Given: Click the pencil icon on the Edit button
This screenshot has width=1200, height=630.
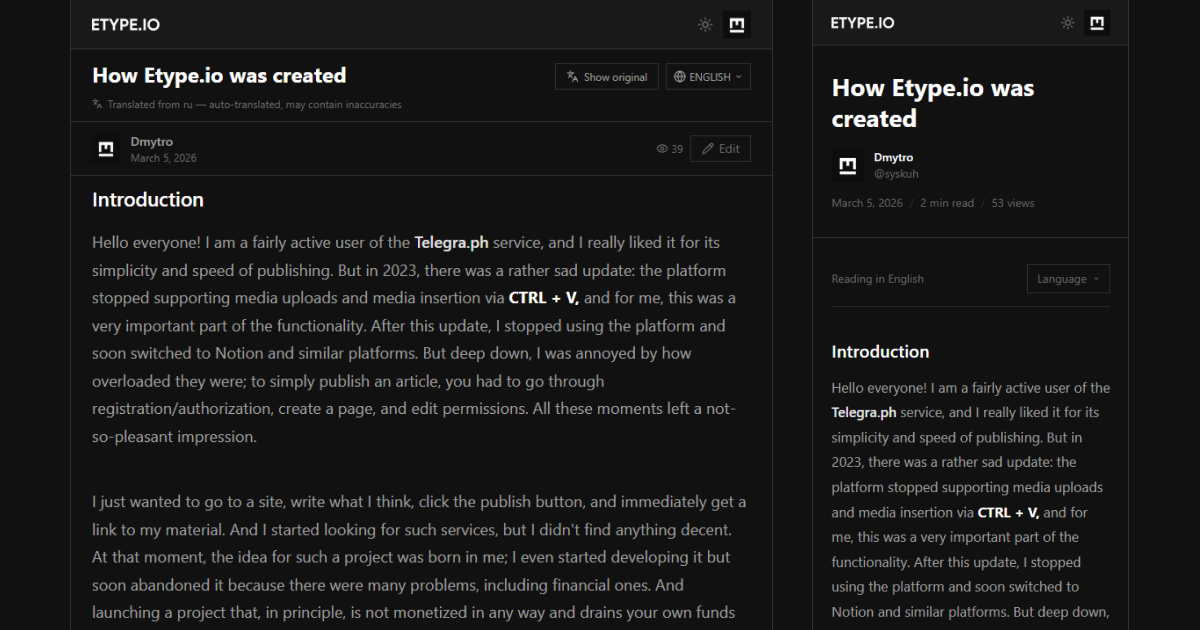Looking at the screenshot, I should pos(706,148).
